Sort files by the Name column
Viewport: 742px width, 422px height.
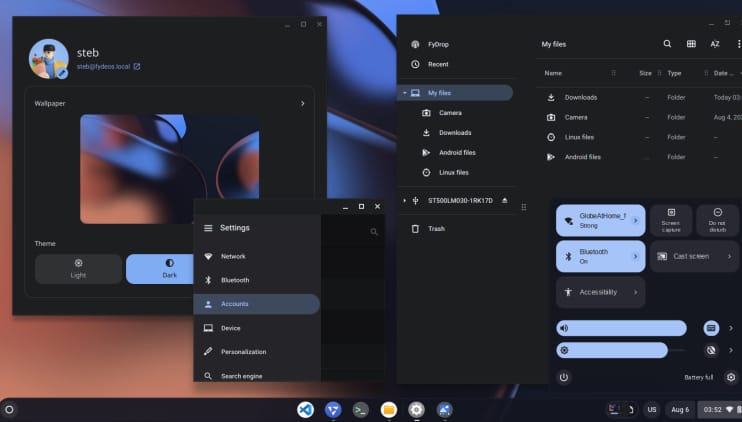pyautogui.click(x=553, y=73)
